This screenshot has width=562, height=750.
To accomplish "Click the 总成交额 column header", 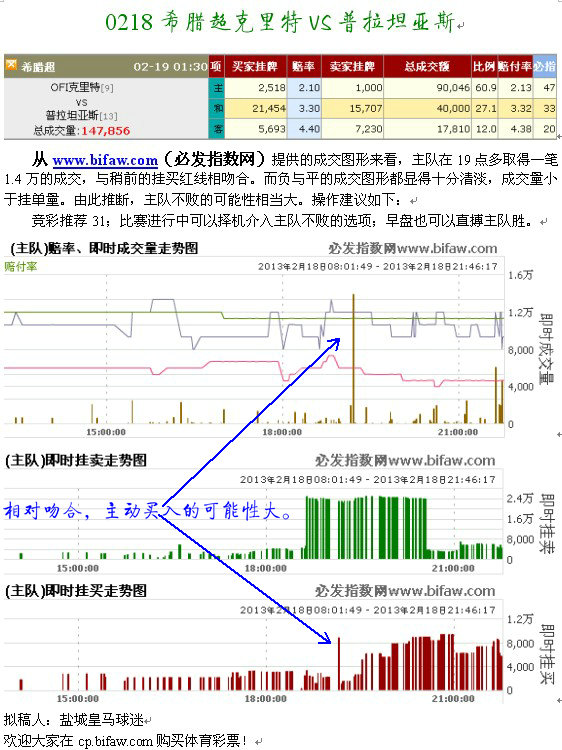I will (427, 66).
